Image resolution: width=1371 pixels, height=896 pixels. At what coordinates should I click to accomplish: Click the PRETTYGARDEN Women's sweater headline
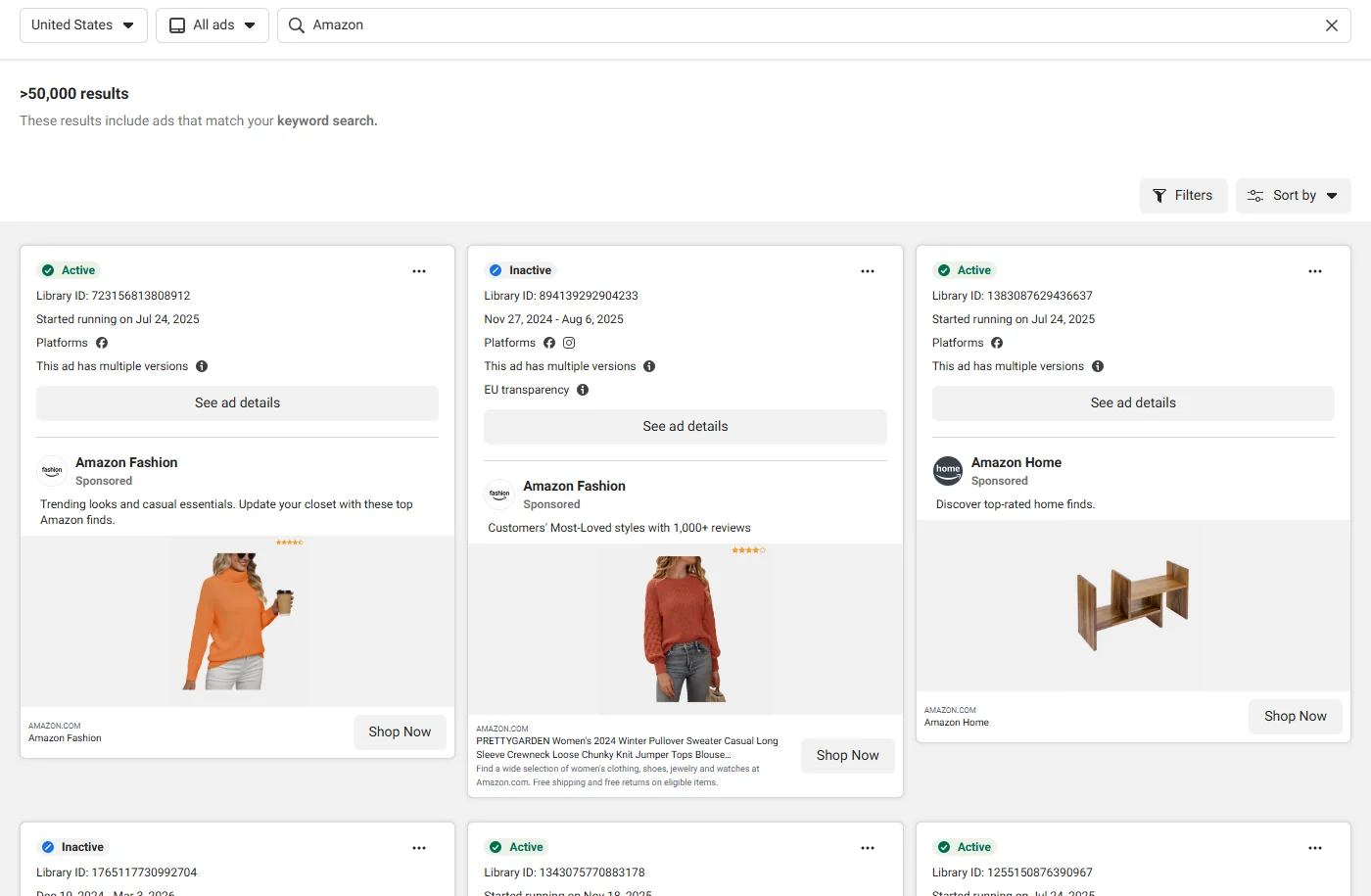(x=628, y=748)
